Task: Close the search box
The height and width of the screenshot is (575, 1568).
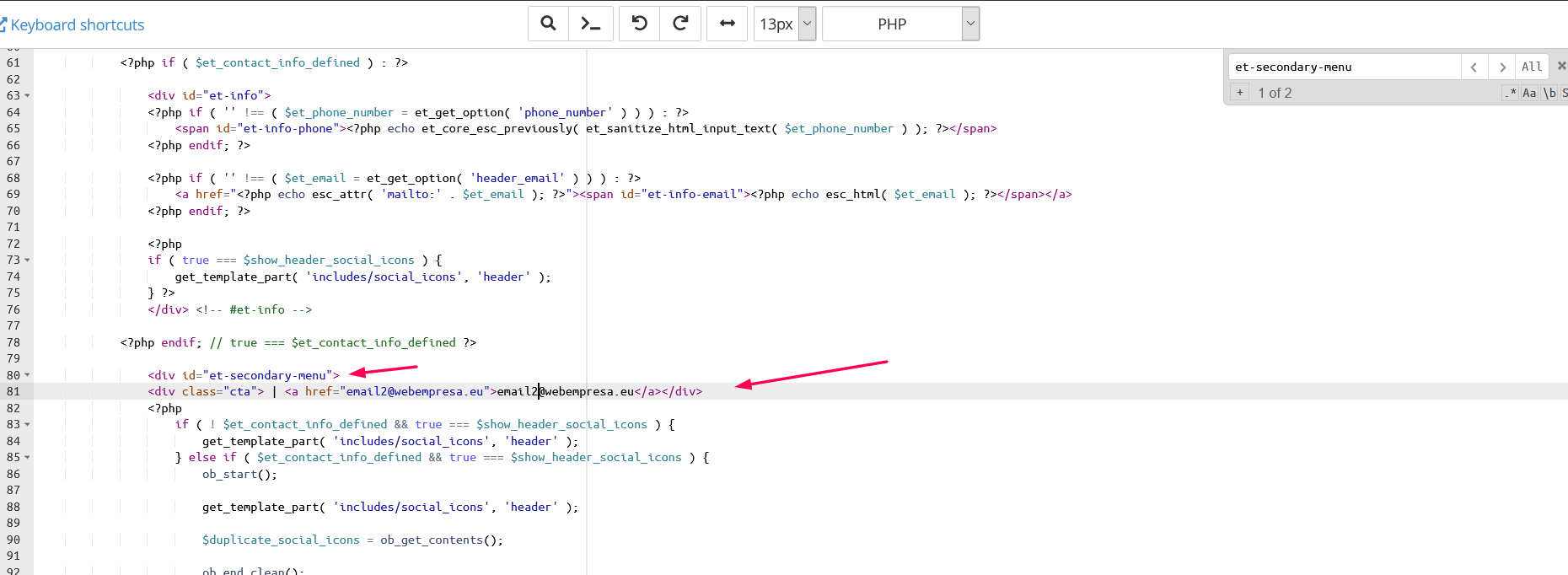Action: point(1561,66)
